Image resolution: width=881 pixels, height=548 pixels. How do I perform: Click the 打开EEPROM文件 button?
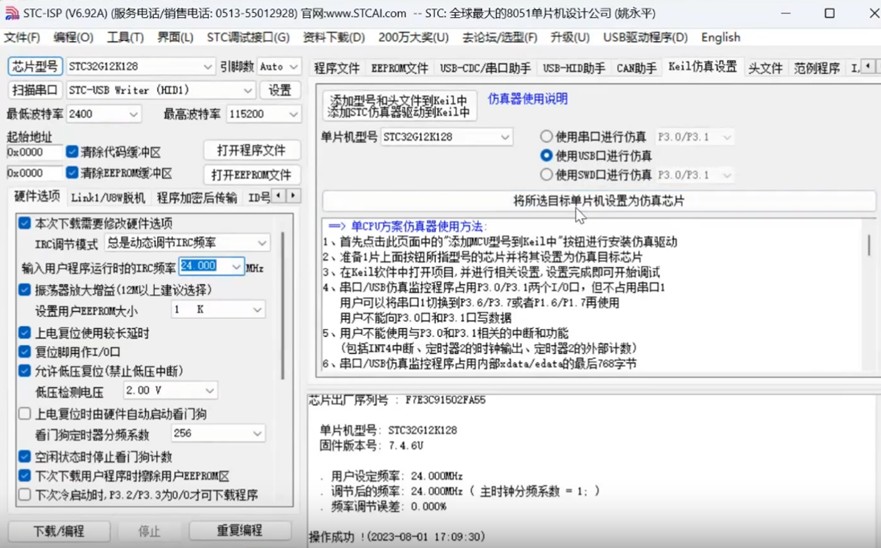click(x=251, y=175)
